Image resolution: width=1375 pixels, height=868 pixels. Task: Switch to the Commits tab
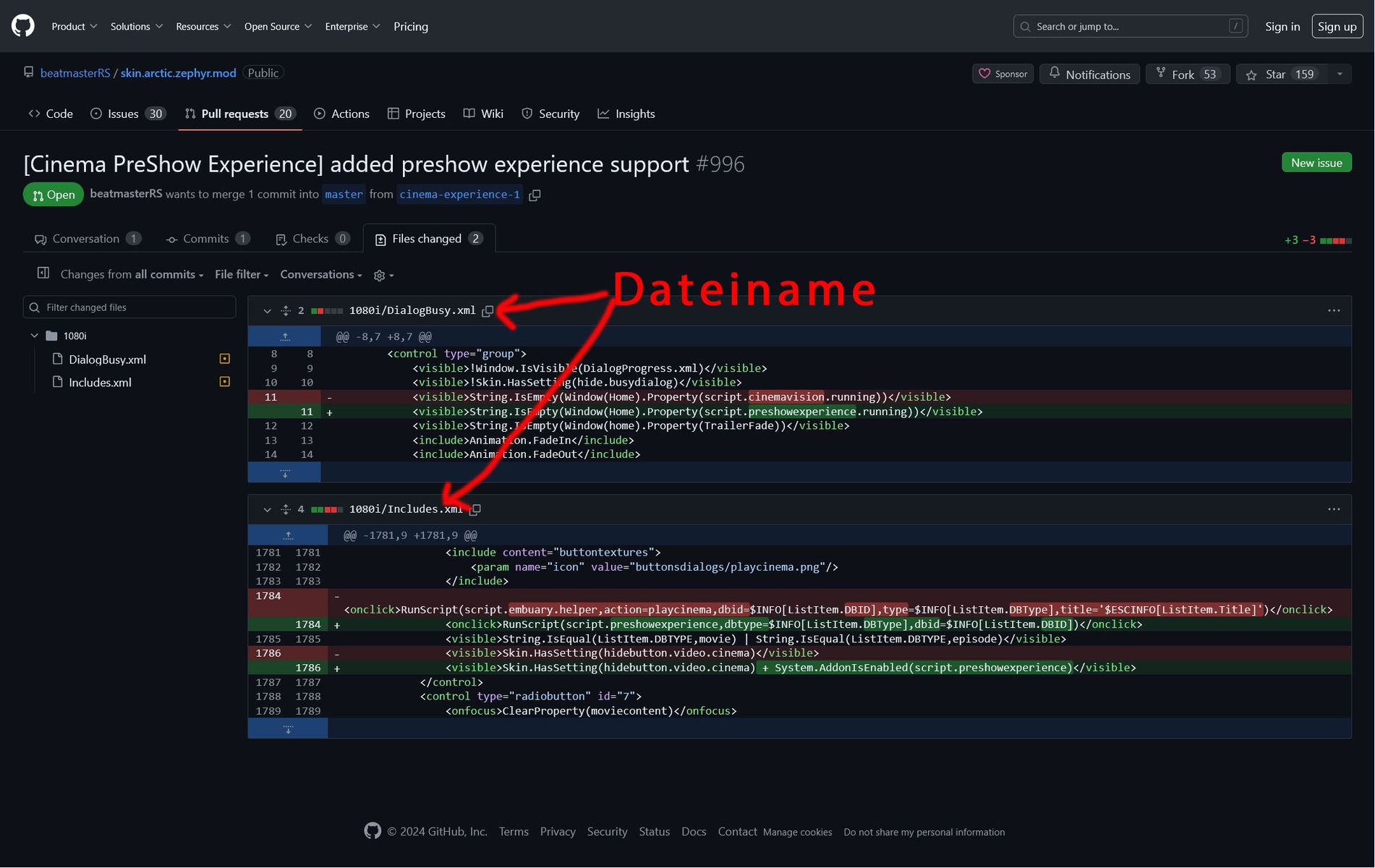(208, 239)
